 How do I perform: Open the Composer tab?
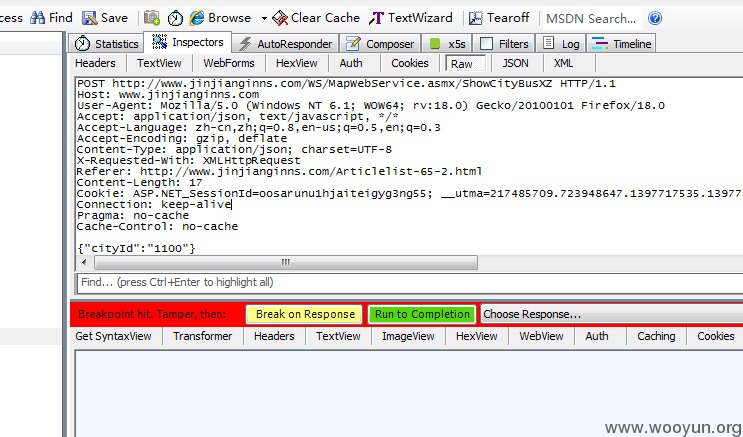380,44
